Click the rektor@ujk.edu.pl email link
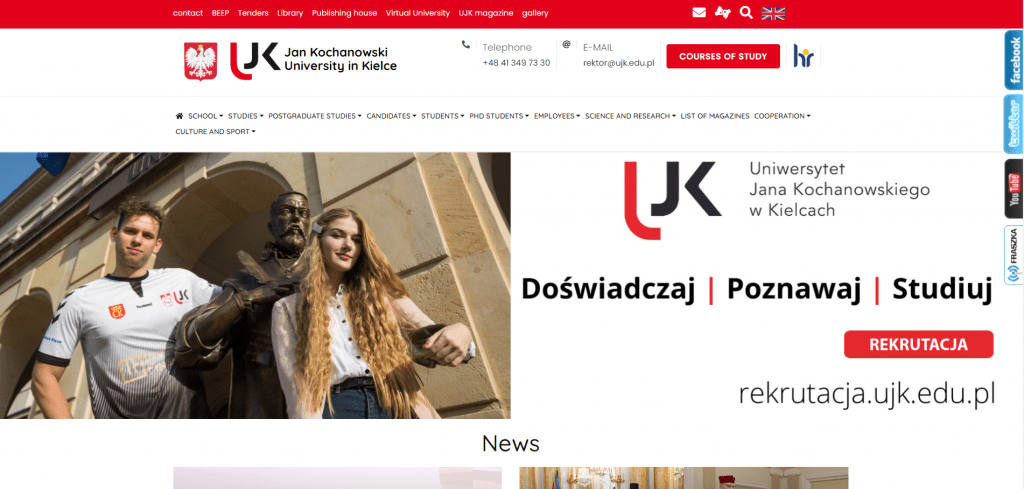This screenshot has height=489, width=1024. click(x=618, y=63)
